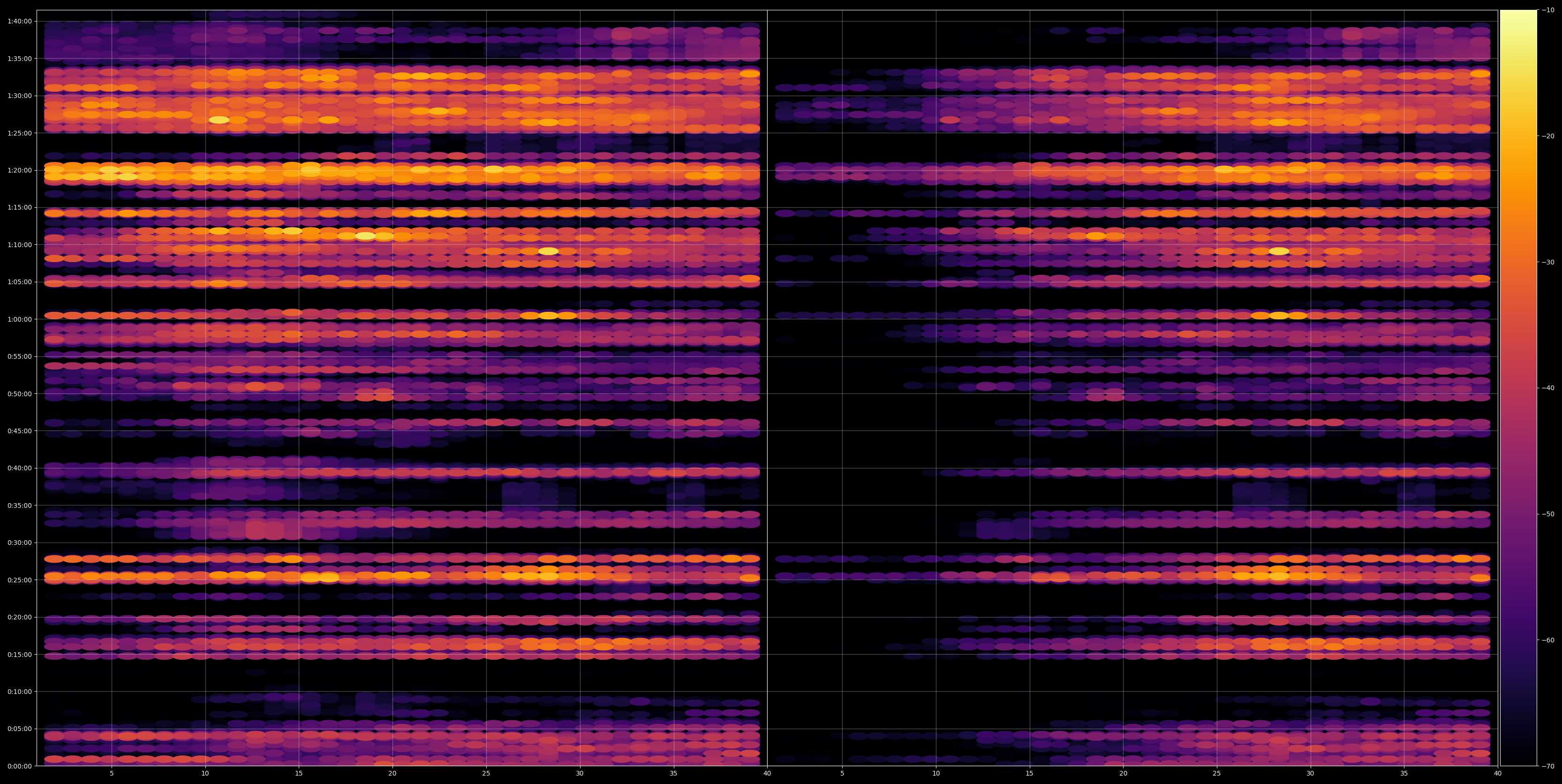Click x-axis tick 20 of the right heatmap
The height and width of the screenshot is (784, 1562).
[1123, 774]
